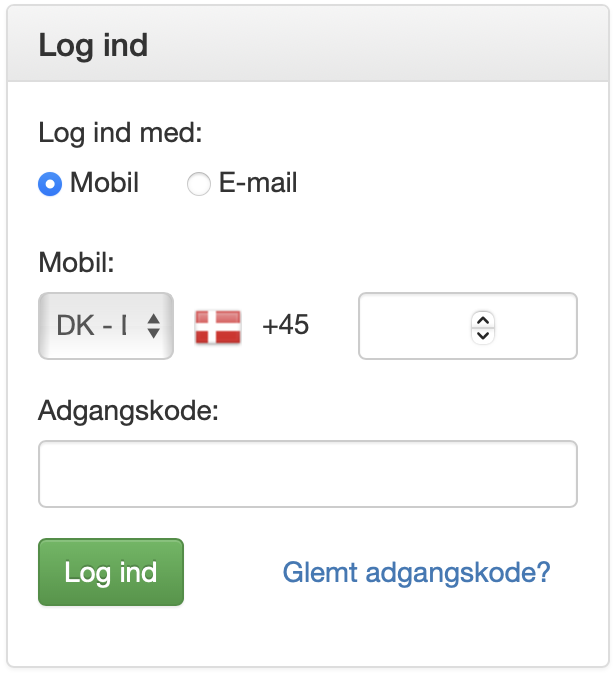The image size is (614, 674).
Task: Open the DK country code dropdown
Action: click(x=105, y=326)
